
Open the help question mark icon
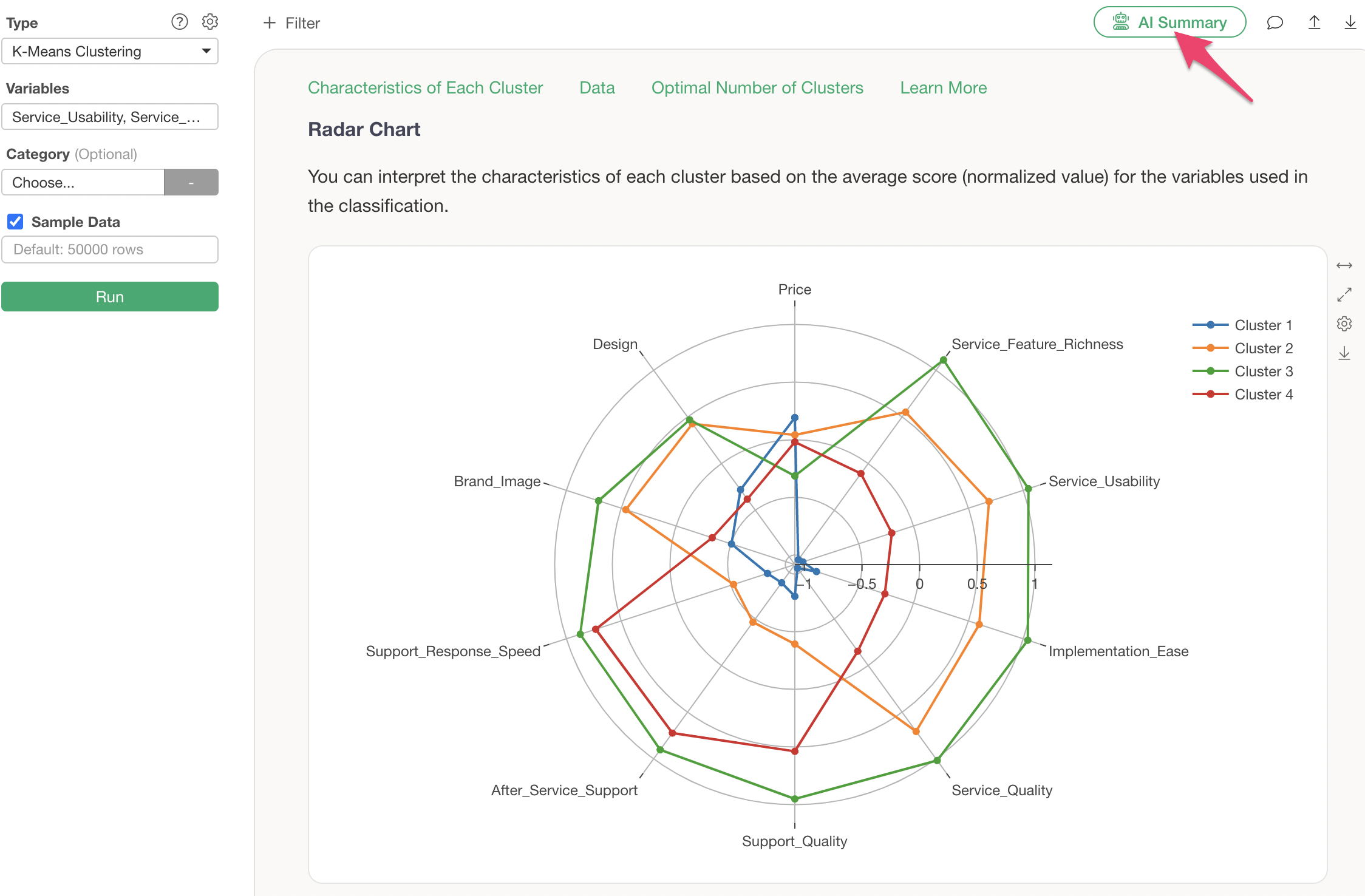coord(179,22)
